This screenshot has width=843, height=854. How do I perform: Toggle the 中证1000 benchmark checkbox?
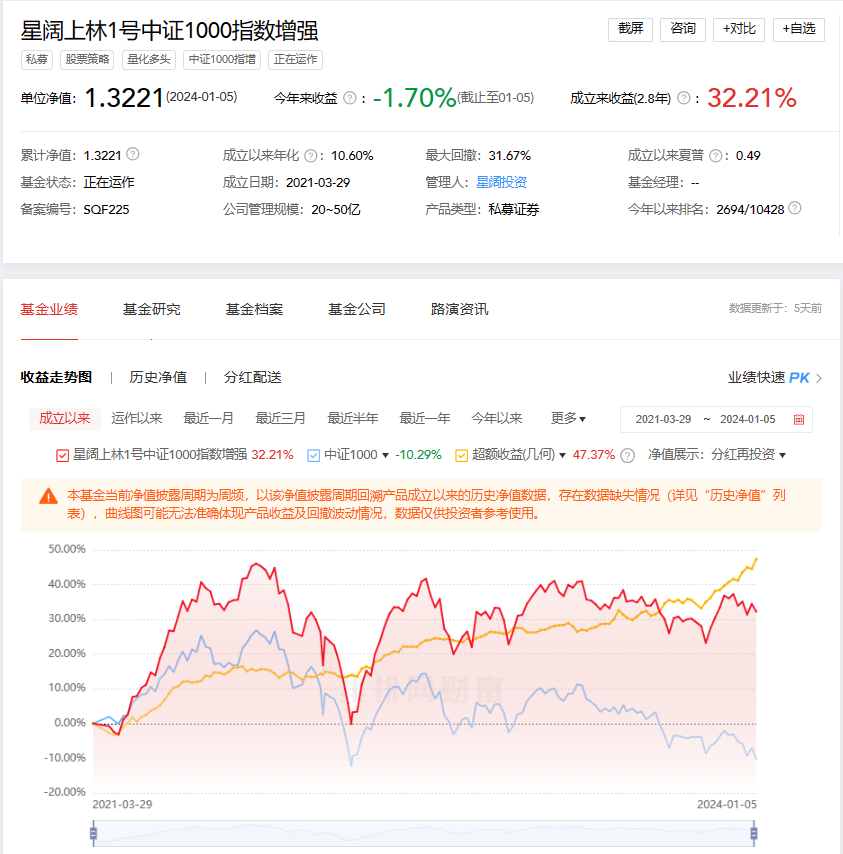314,455
